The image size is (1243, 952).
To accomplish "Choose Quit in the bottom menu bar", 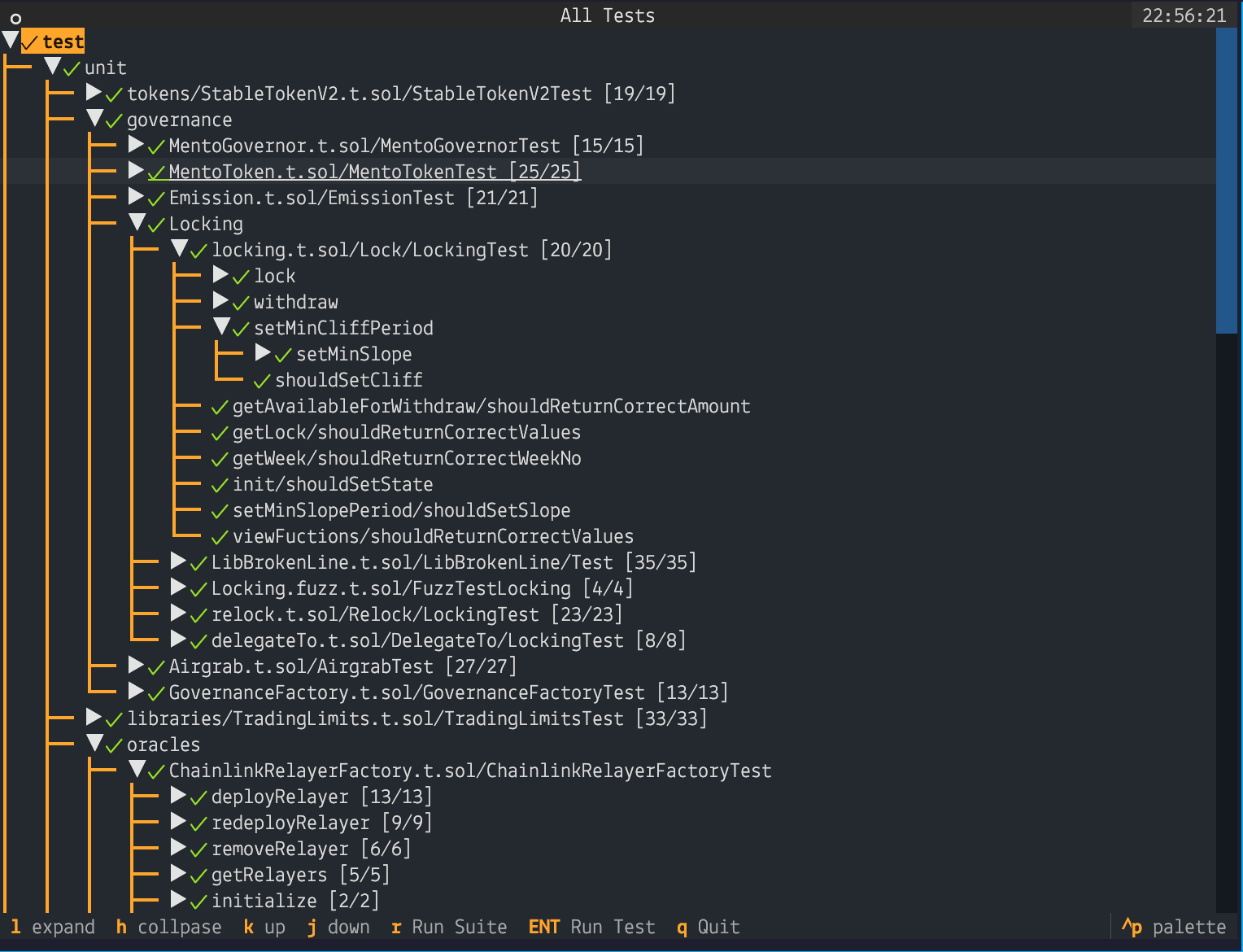I will [x=708, y=927].
